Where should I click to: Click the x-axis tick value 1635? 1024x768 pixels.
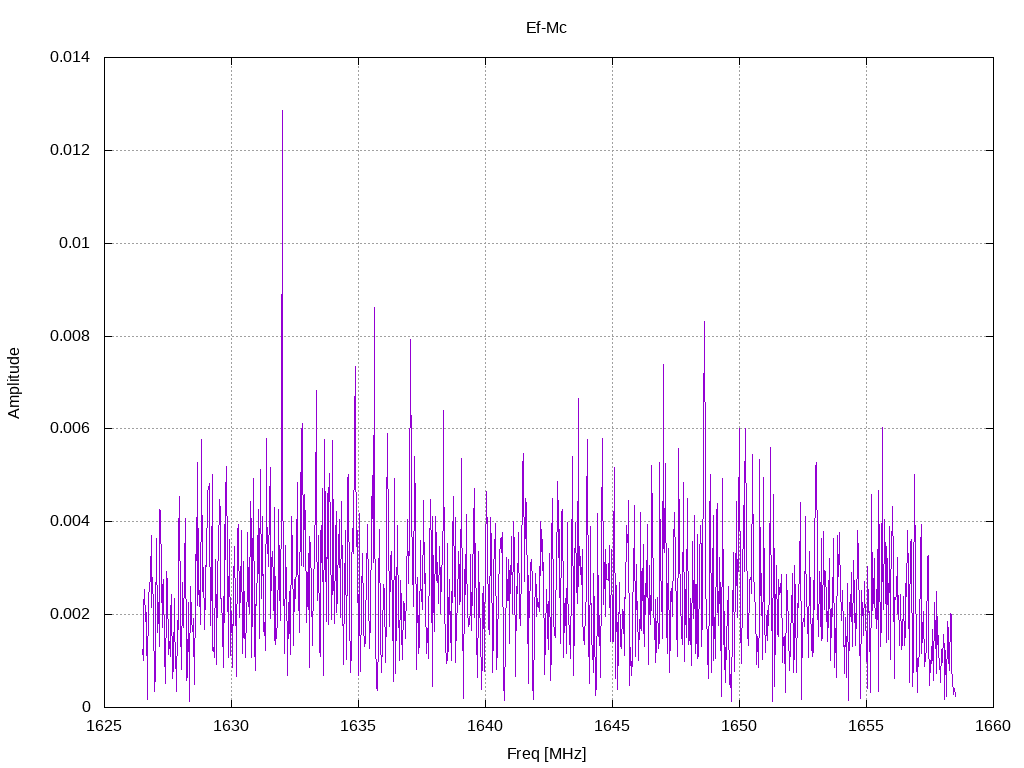(359, 726)
